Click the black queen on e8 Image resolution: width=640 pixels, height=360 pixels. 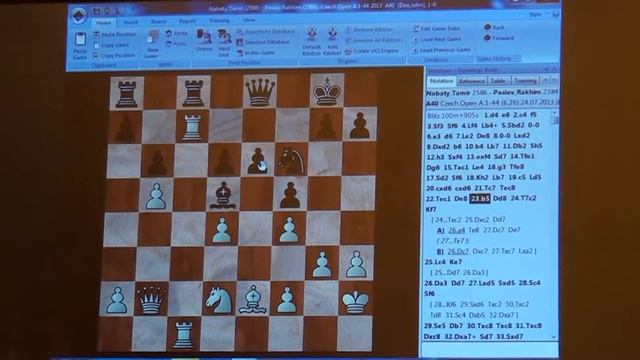(x=259, y=92)
